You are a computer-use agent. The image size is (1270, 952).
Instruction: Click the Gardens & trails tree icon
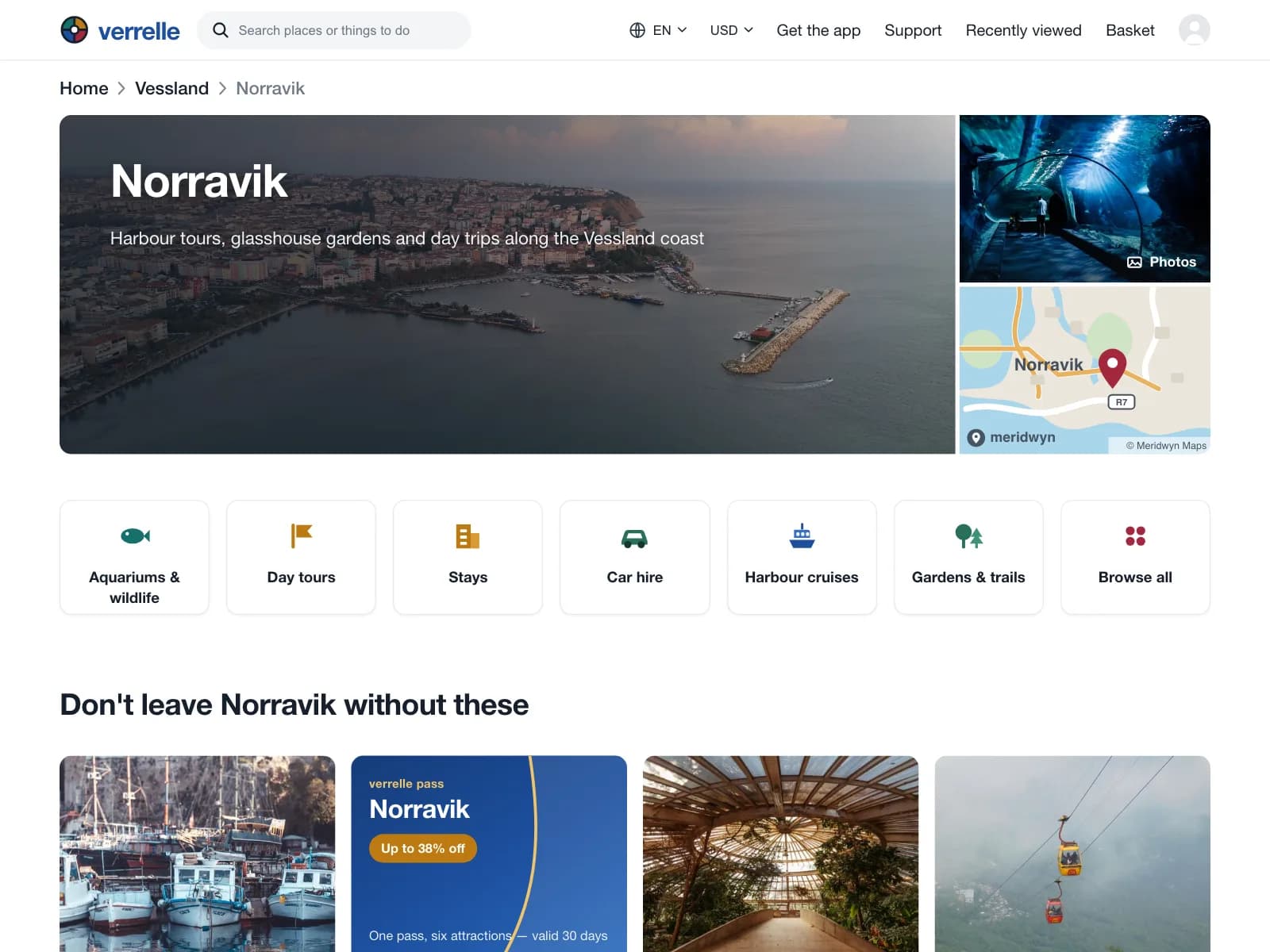click(x=968, y=536)
